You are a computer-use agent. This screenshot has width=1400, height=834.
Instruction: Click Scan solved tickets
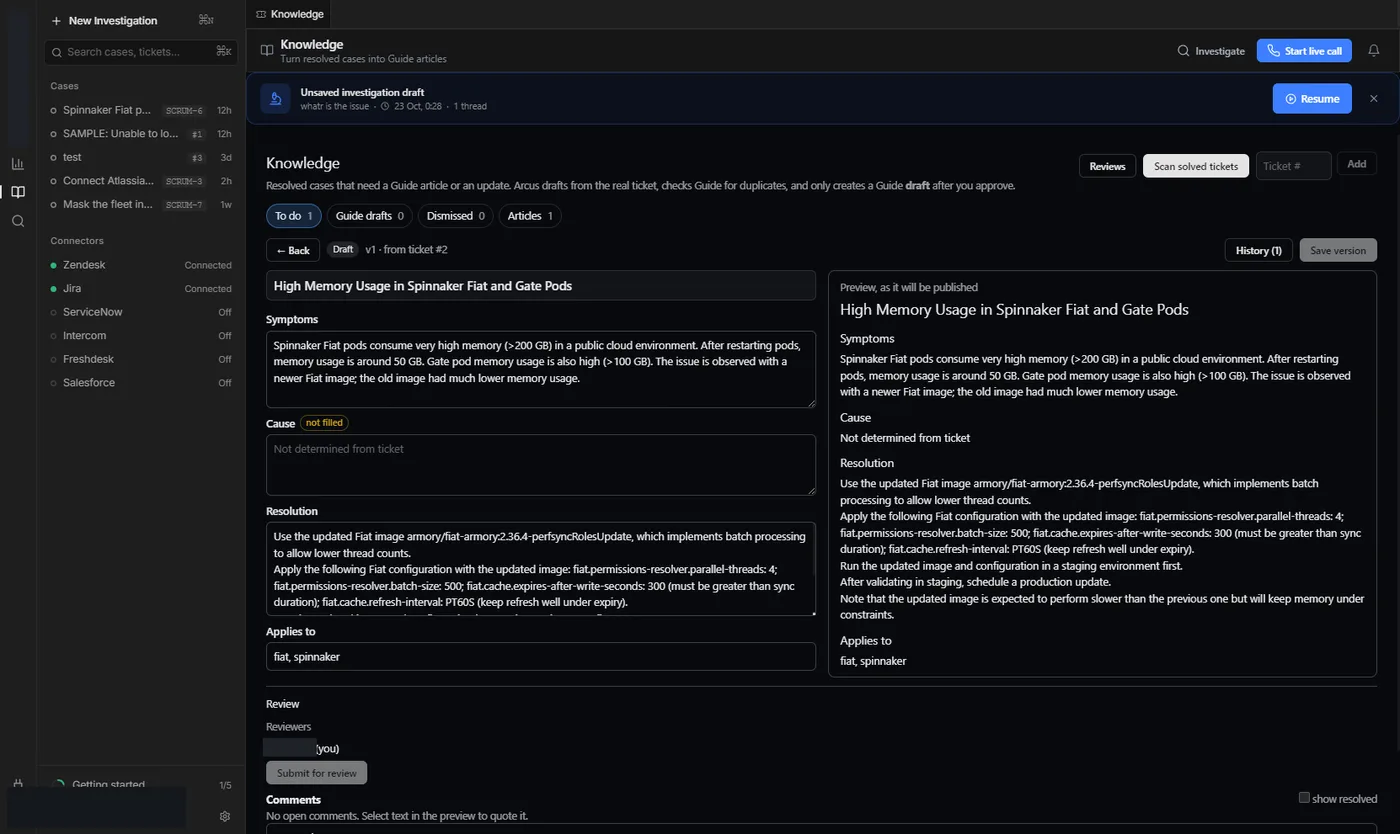point(1196,166)
